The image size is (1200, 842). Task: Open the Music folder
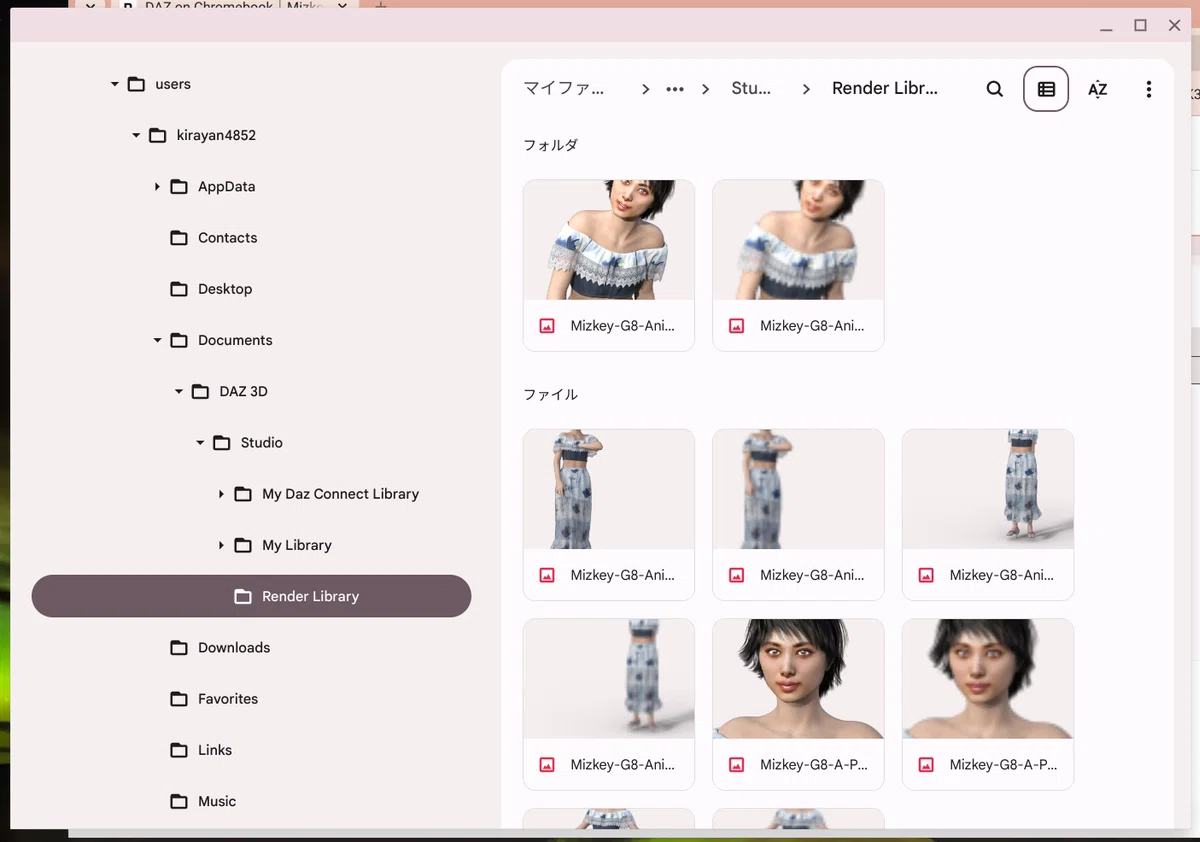[251, 801]
